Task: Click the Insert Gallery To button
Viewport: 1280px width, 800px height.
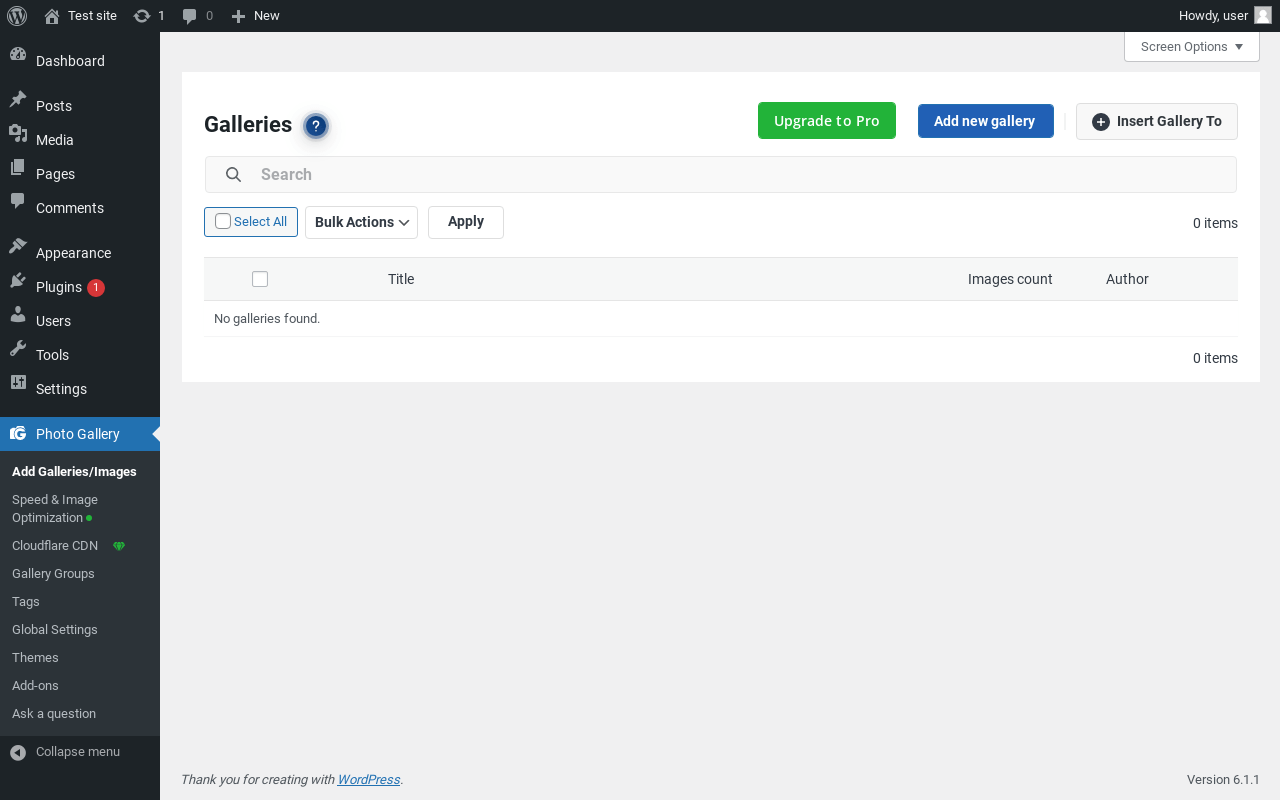Action: pyautogui.click(x=1157, y=121)
